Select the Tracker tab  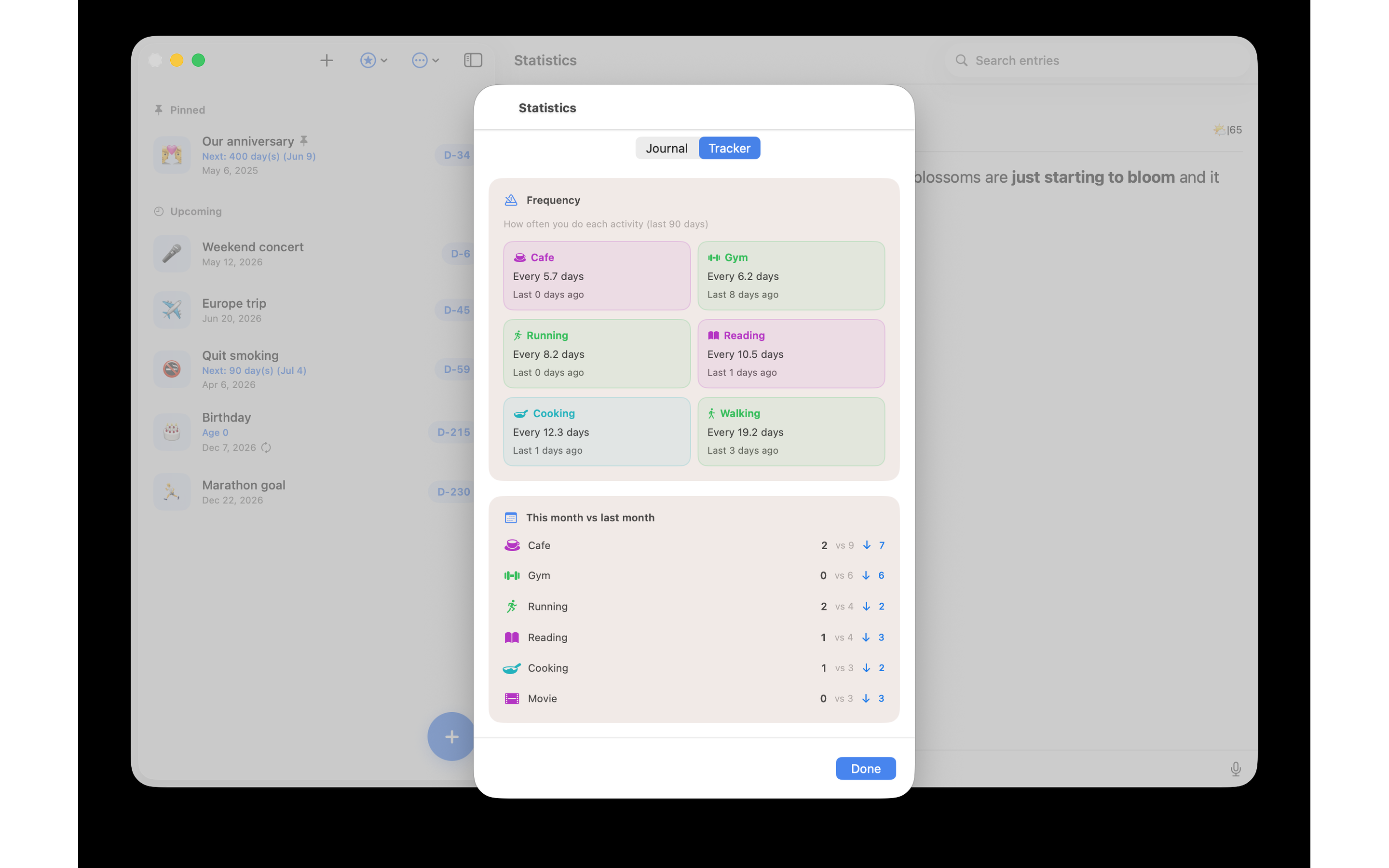click(x=729, y=148)
